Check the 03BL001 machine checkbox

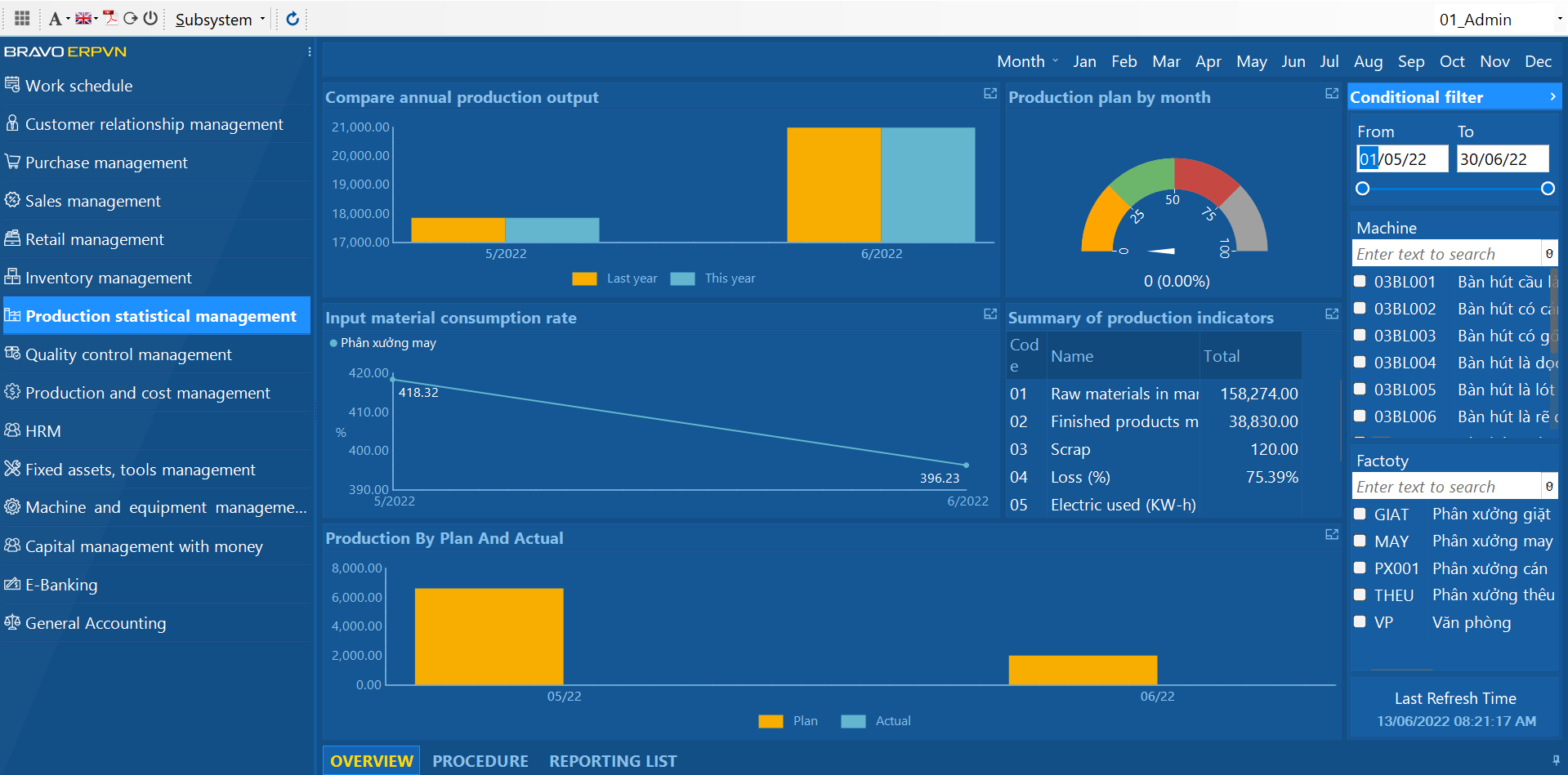click(x=1360, y=281)
